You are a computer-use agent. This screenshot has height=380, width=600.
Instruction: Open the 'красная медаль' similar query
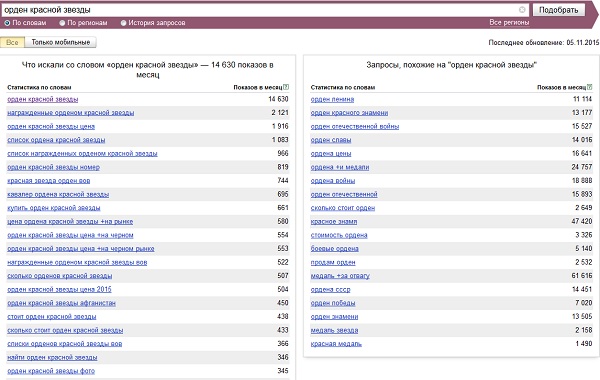click(x=336, y=344)
